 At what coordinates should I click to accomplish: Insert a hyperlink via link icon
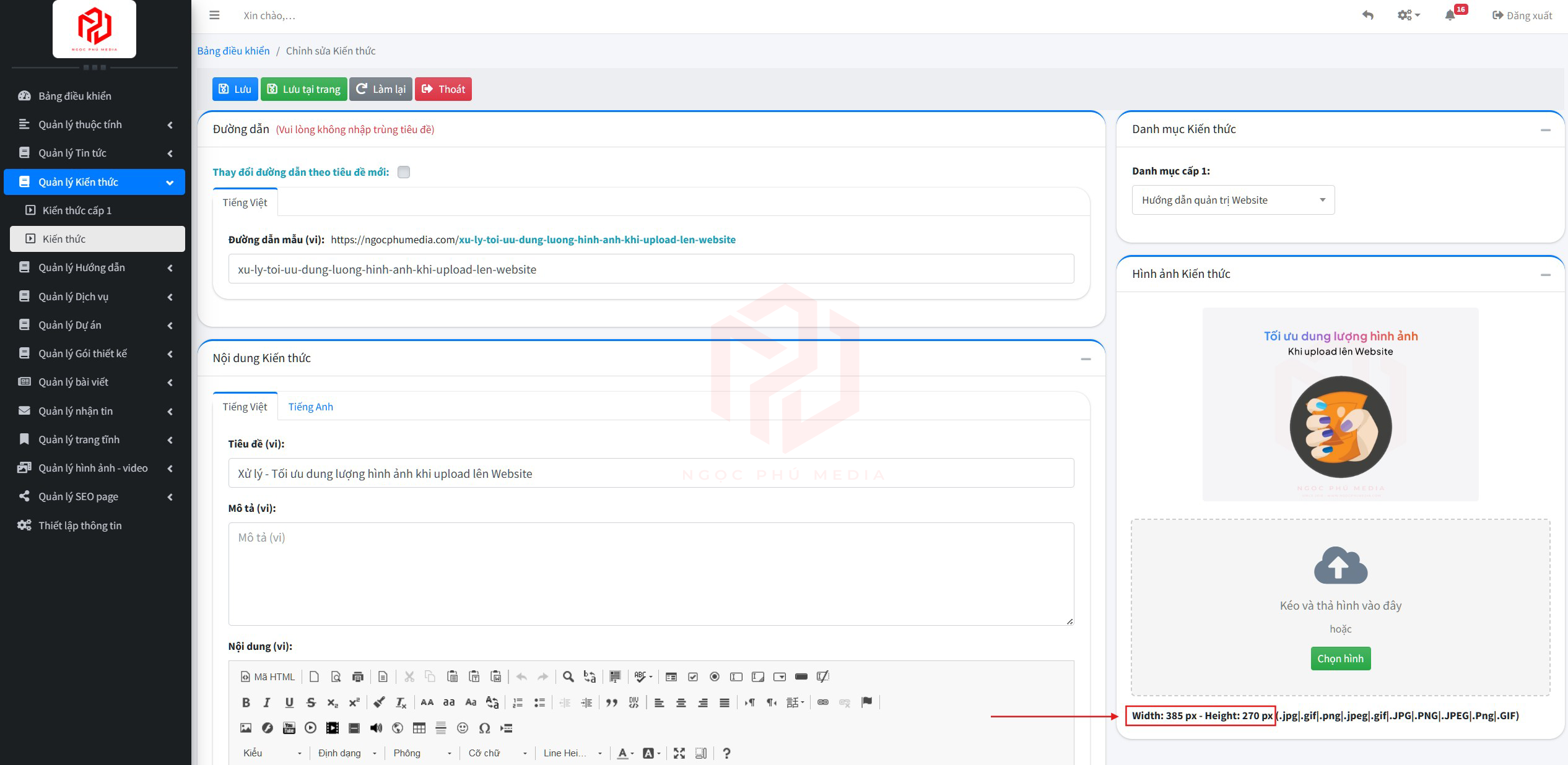point(823,702)
